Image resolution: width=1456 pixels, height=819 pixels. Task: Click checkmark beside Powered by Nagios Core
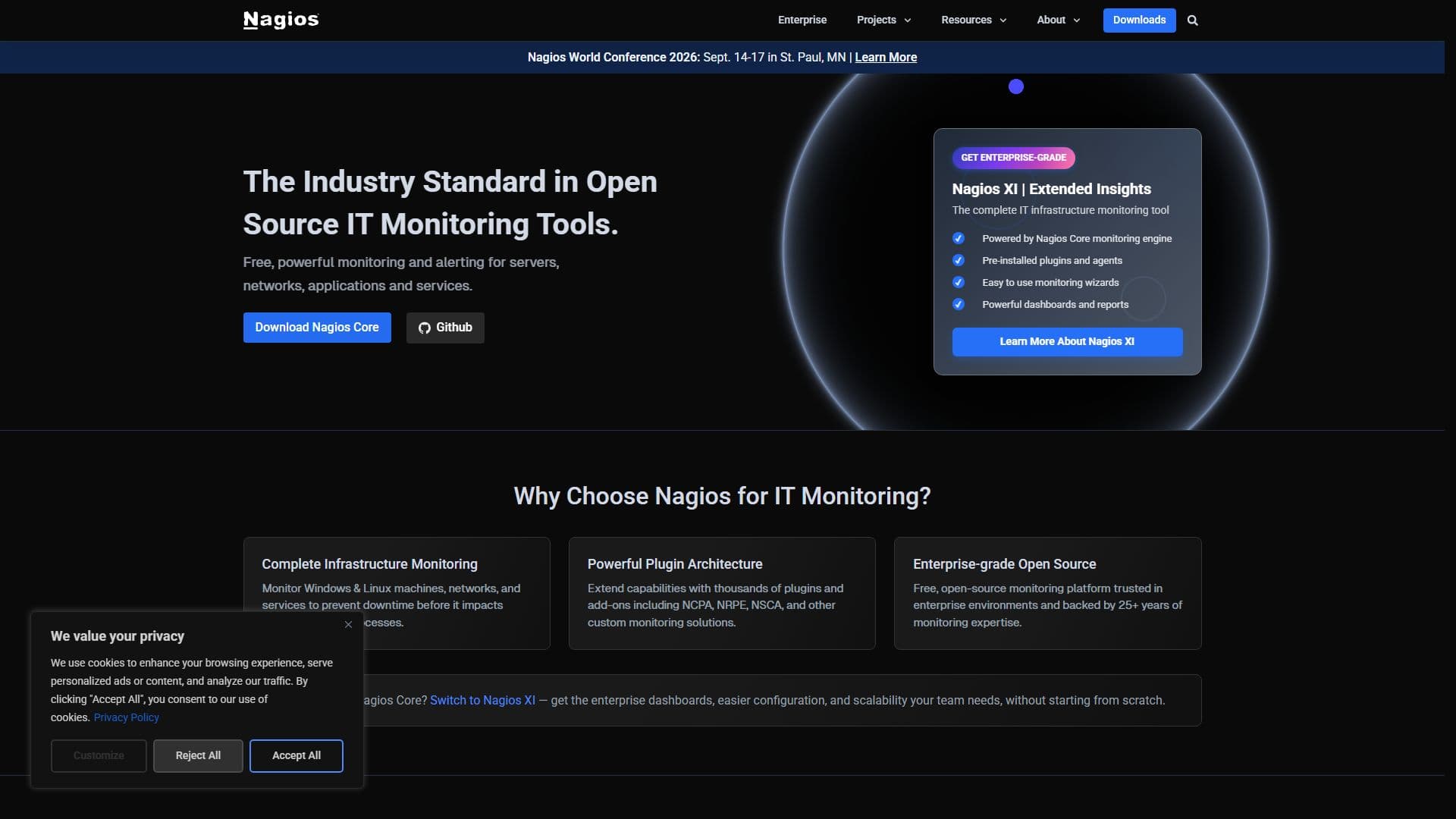coord(959,238)
